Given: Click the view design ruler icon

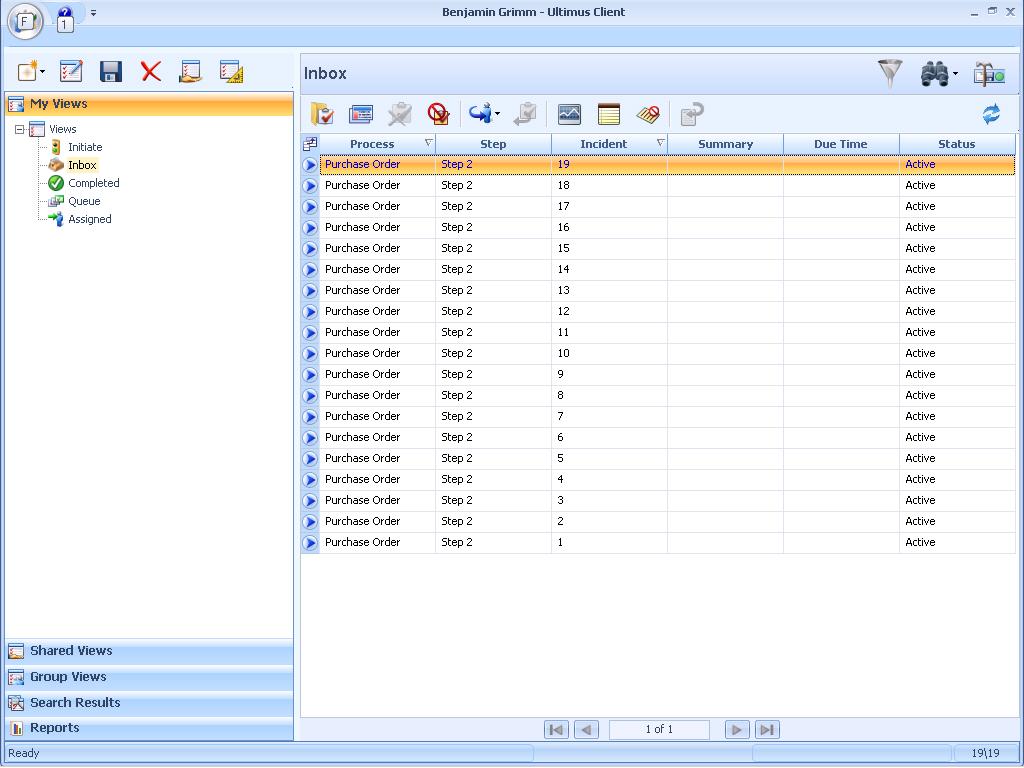Looking at the screenshot, I should pyautogui.click(x=231, y=71).
